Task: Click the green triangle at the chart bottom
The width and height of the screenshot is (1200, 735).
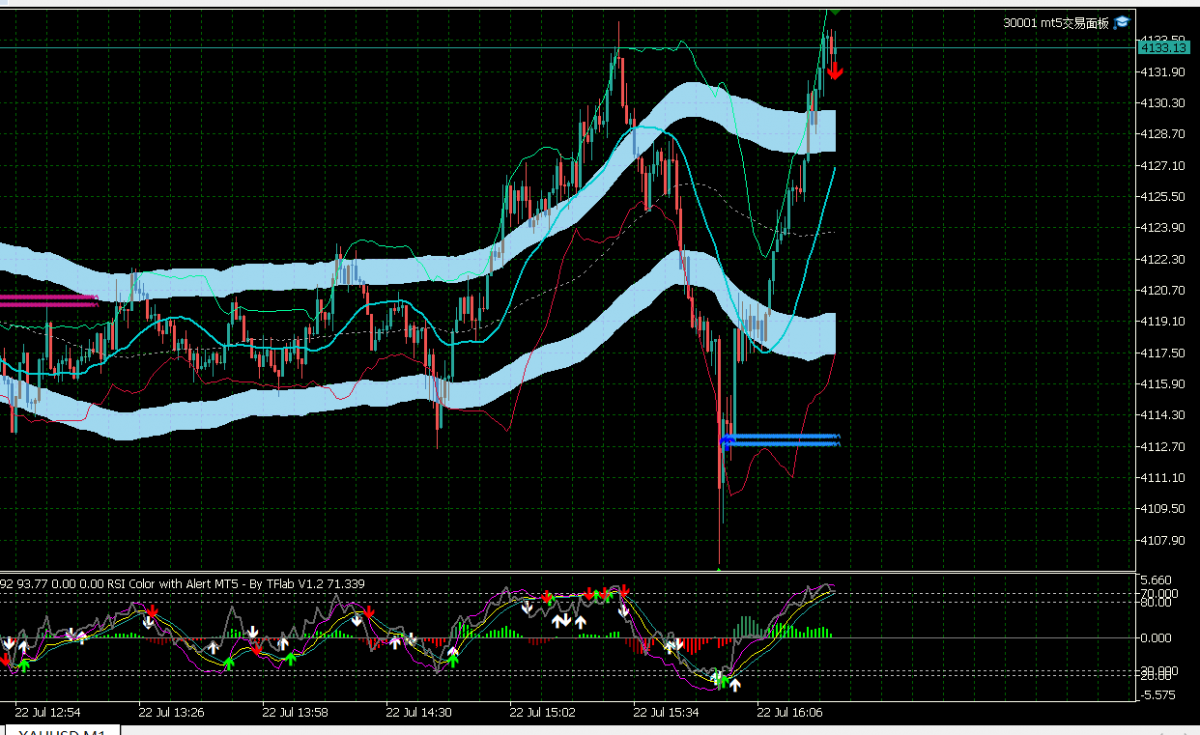Action: coord(719,568)
